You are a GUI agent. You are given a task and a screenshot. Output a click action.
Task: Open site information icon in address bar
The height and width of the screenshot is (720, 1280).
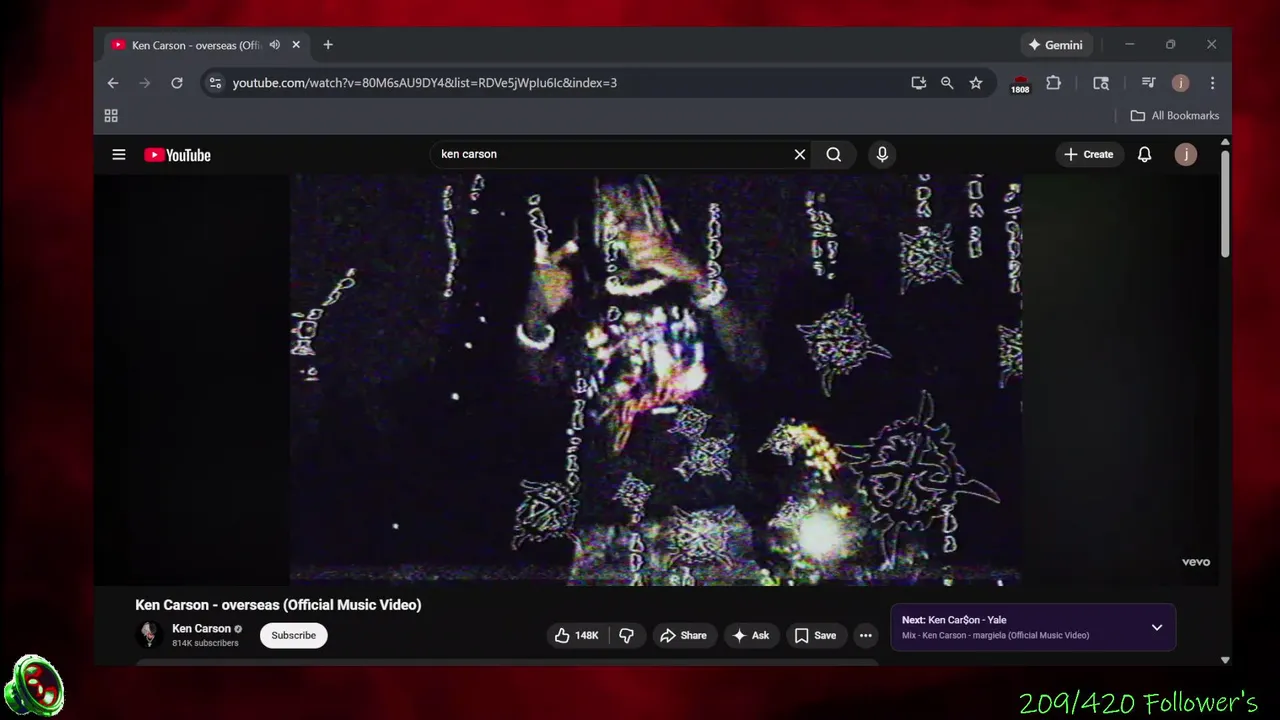coord(215,83)
